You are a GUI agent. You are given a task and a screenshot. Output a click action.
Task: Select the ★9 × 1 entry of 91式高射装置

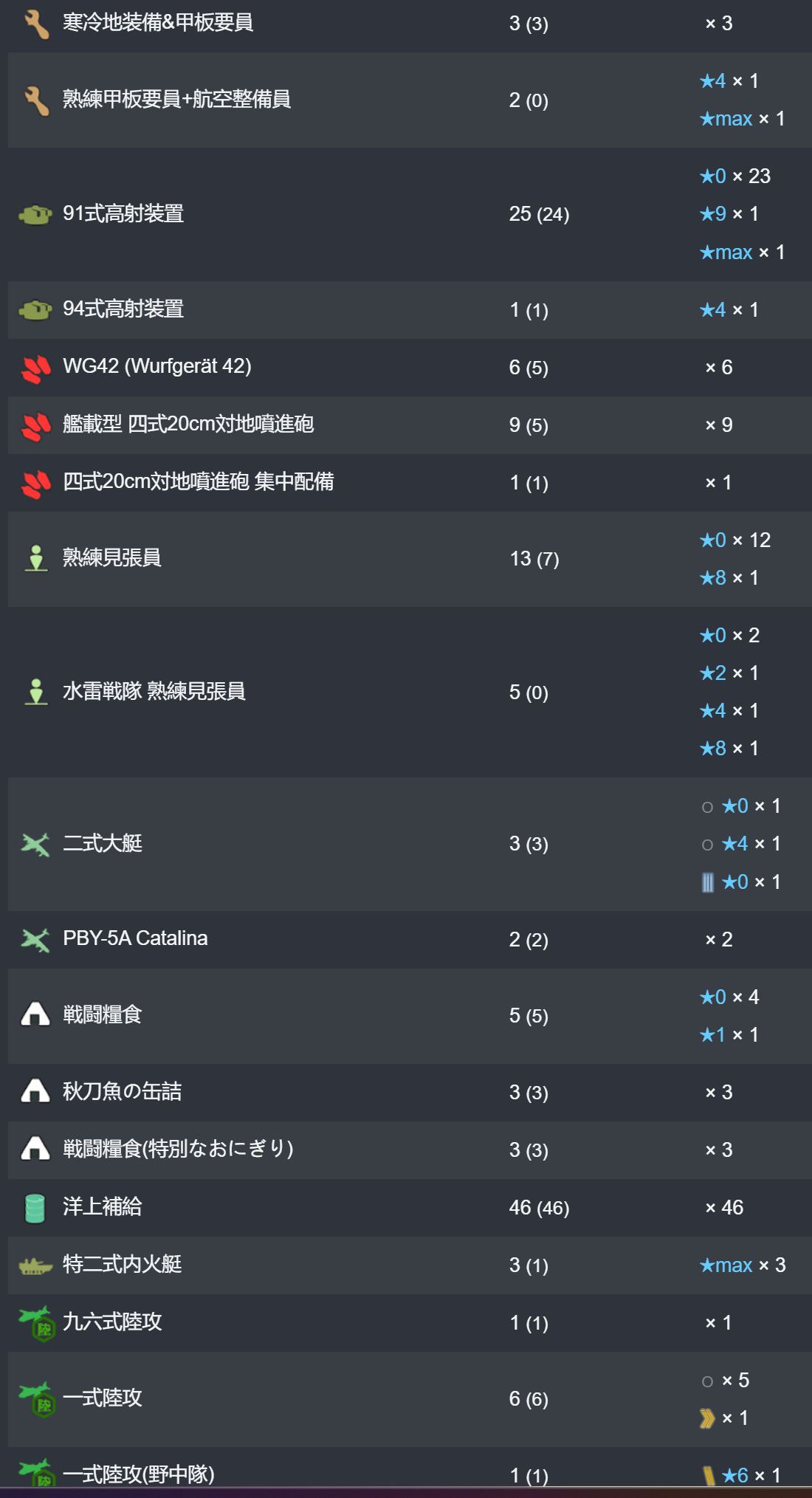point(729,214)
